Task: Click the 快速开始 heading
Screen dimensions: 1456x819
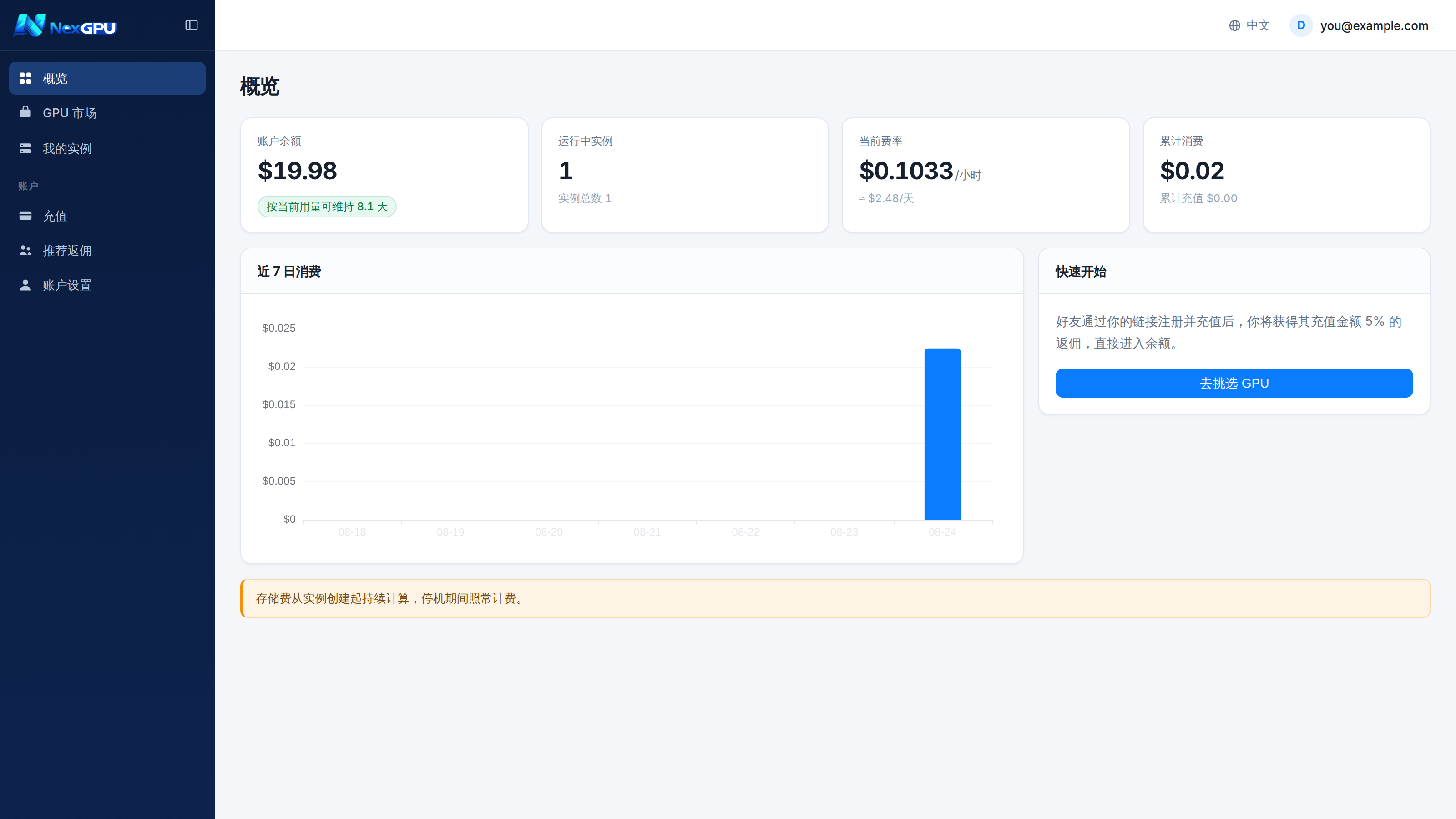Action: 1081,272
